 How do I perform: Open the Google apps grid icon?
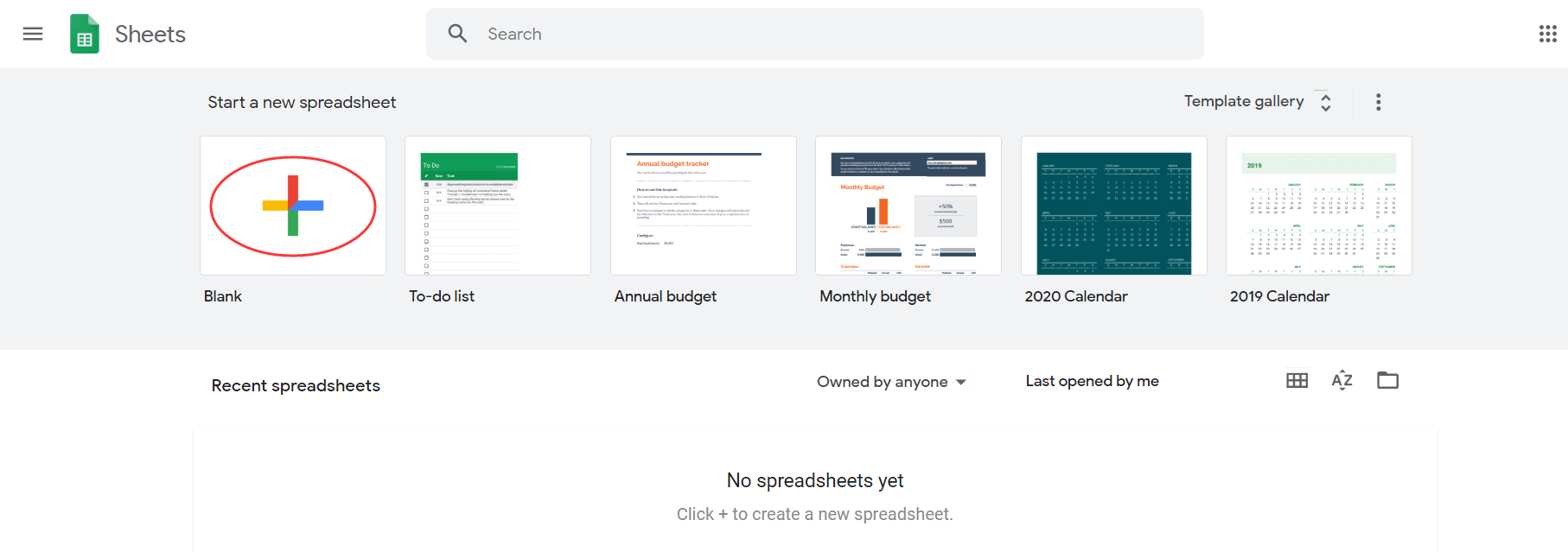click(1547, 34)
